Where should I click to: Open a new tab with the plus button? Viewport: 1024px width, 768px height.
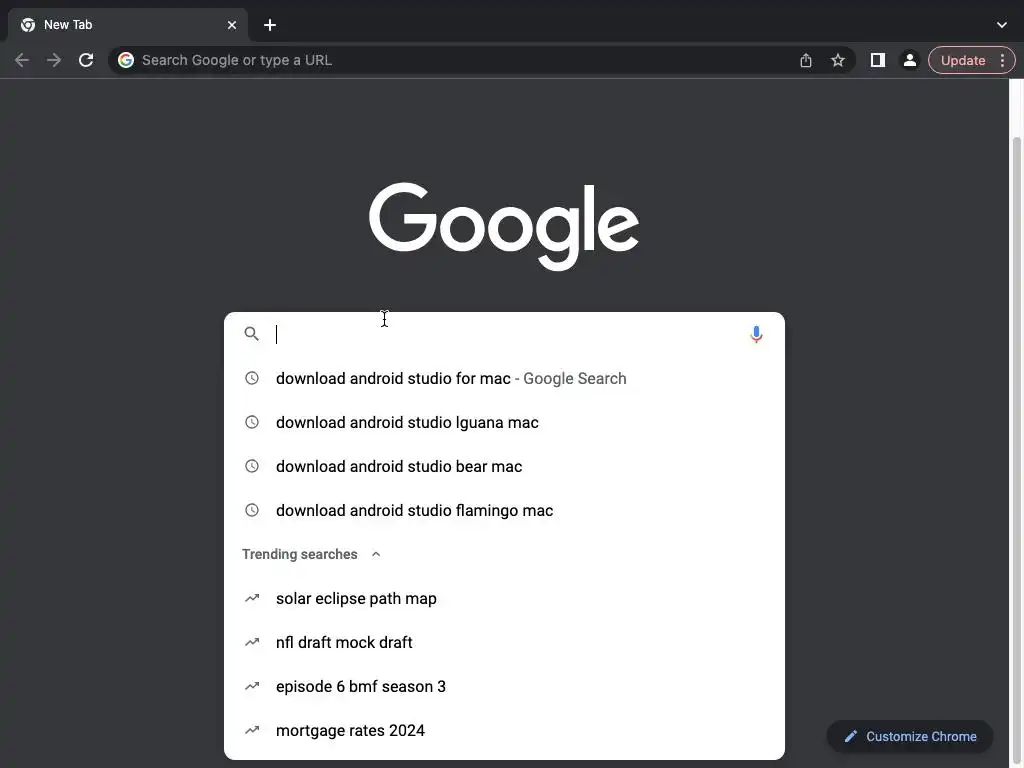click(x=270, y=25)
